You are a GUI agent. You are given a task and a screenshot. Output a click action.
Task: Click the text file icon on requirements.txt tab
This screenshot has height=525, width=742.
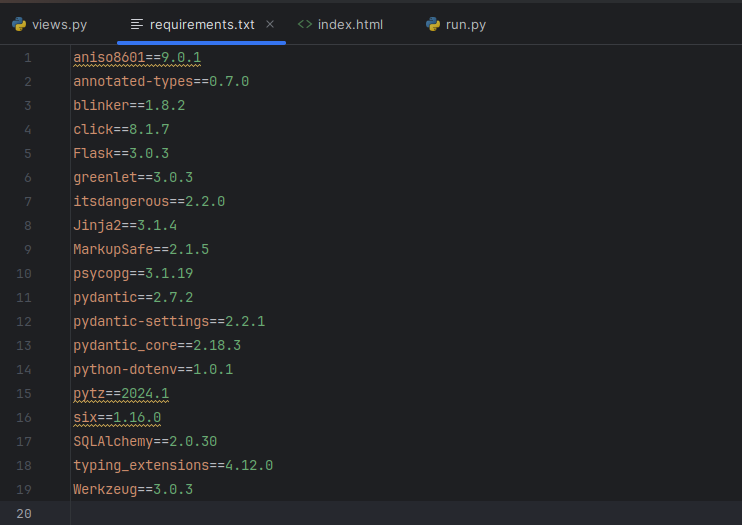(137, 24)
